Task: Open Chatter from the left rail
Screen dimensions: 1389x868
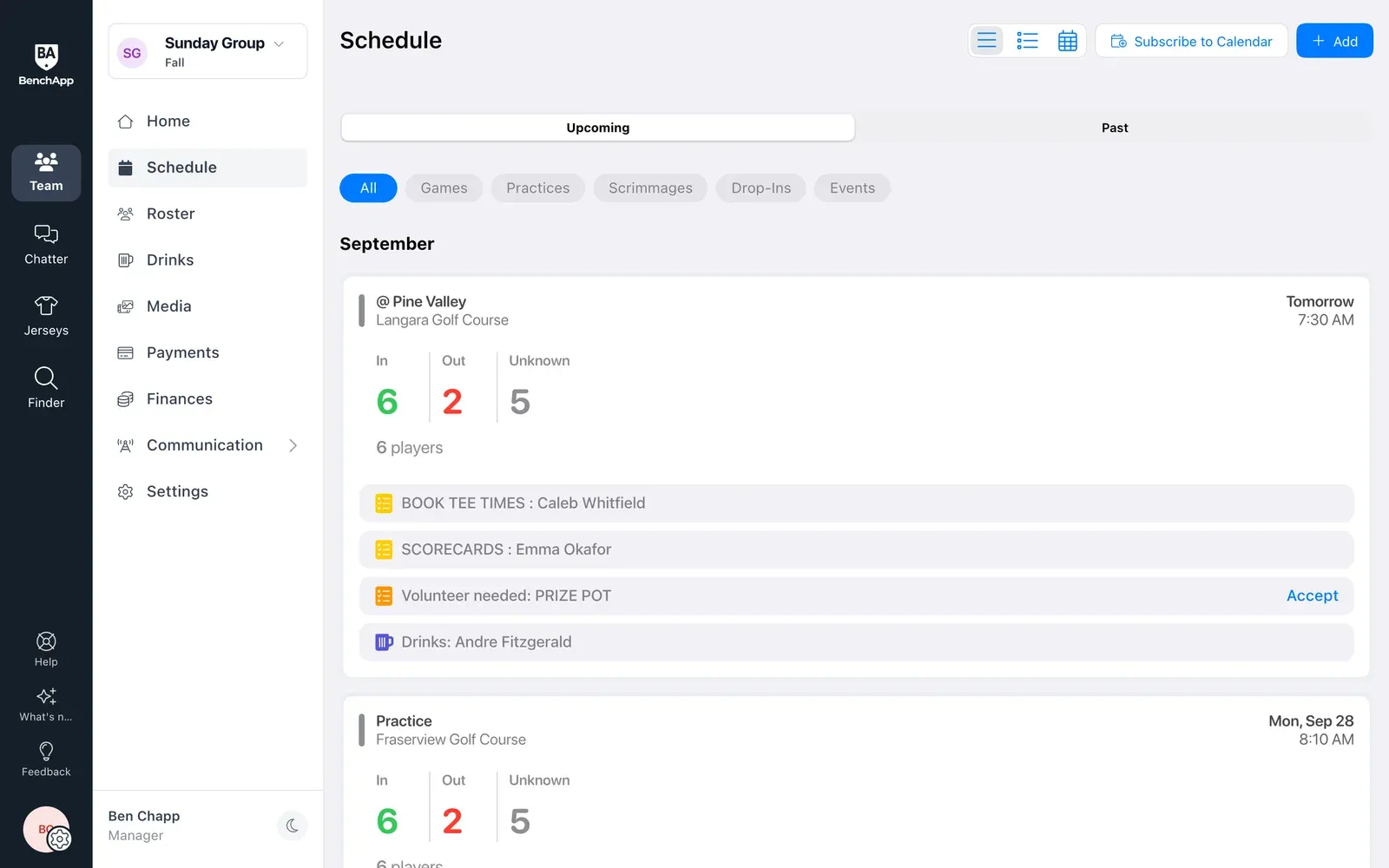Action: click(46, 245)
